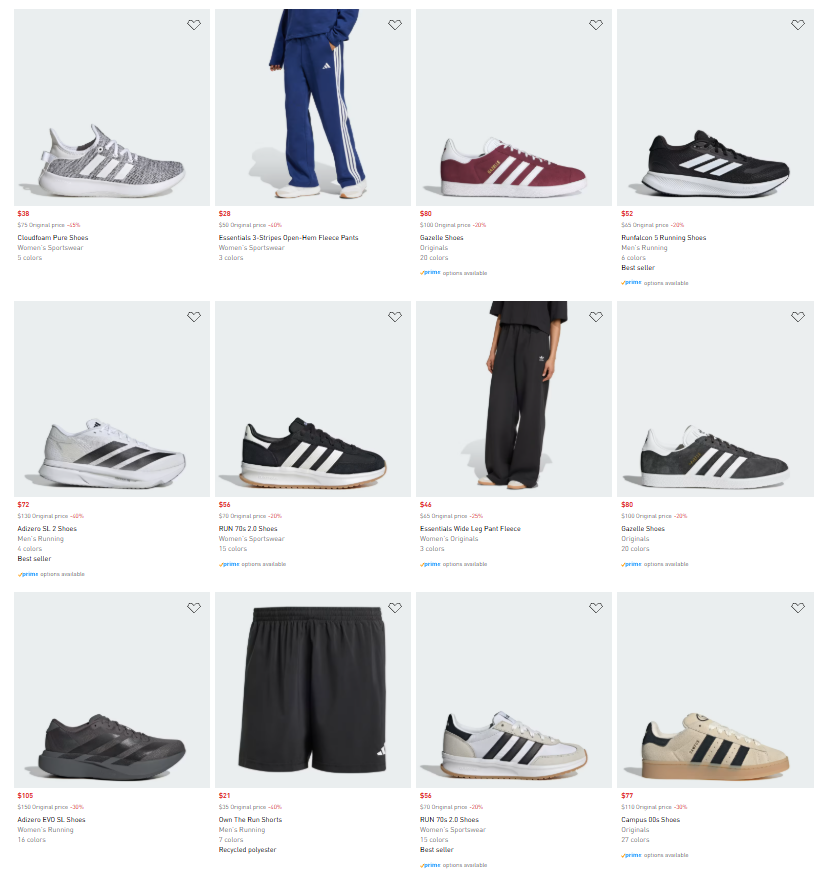Add Cloudfoam Pure Shoes to wishlist with heart

coord(194,25)
